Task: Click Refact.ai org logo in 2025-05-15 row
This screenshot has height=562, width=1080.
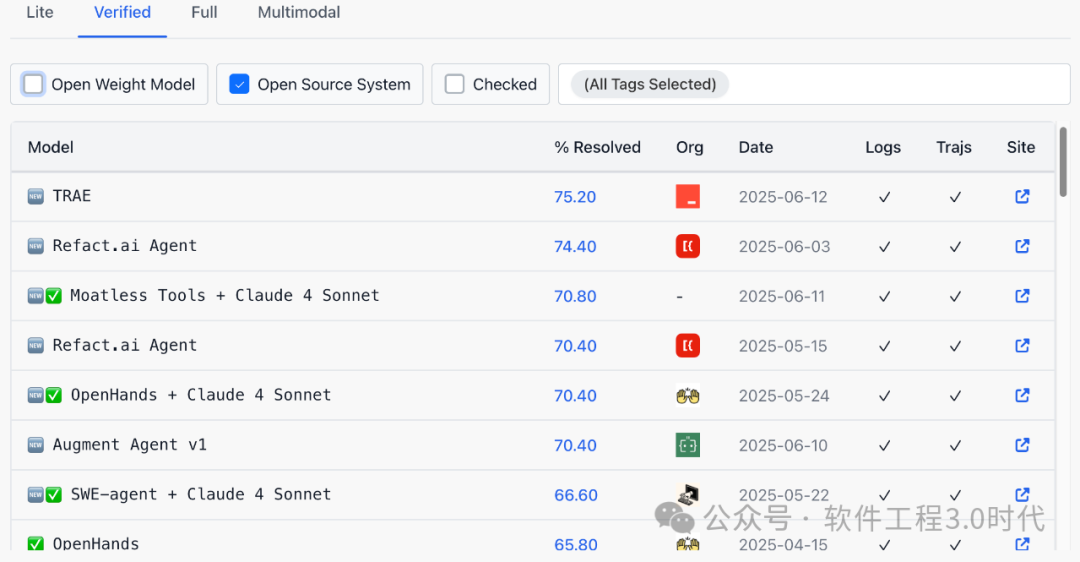Action: point(687,345)
